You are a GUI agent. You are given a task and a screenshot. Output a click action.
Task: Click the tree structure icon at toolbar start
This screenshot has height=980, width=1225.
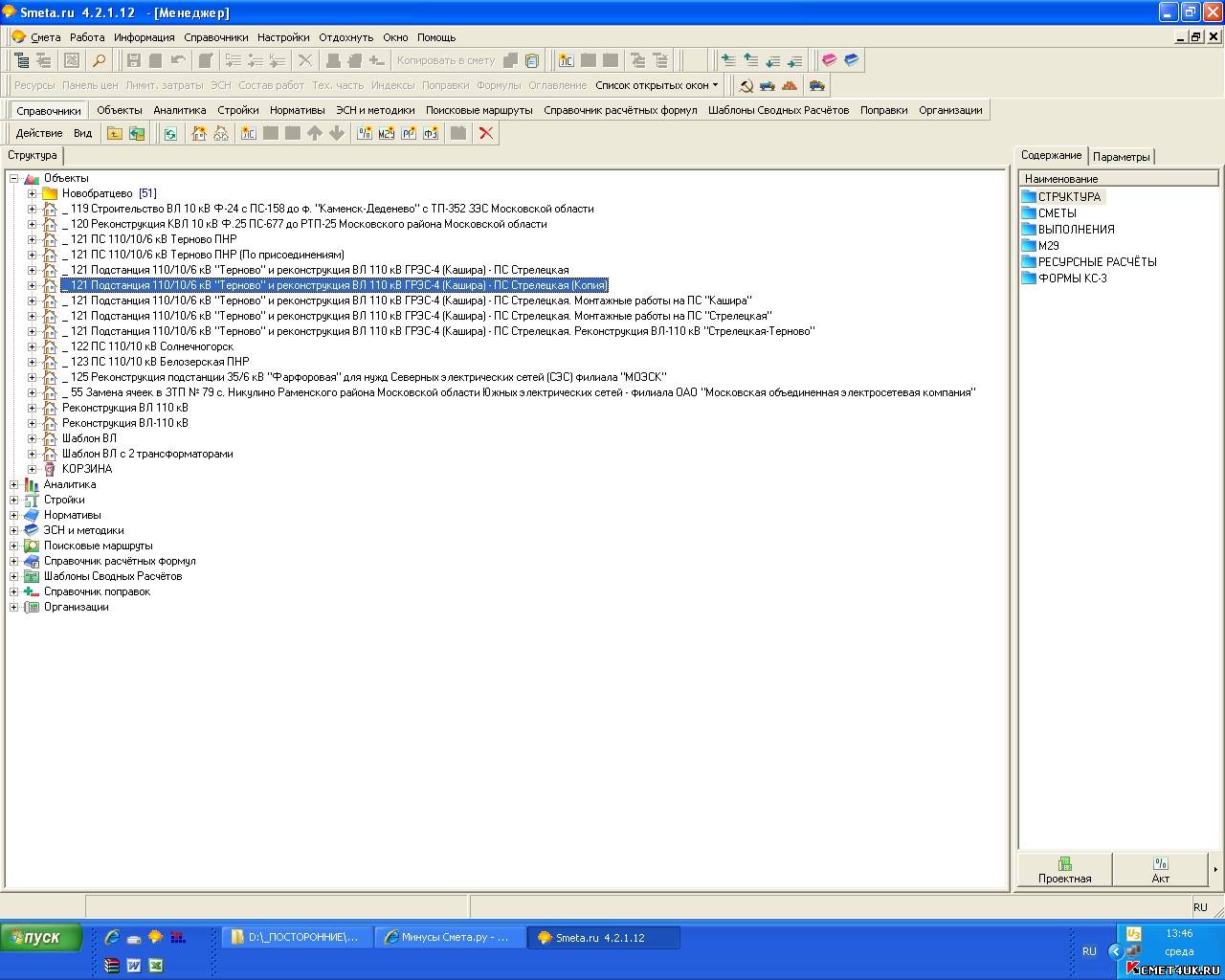tap(21, 60)
